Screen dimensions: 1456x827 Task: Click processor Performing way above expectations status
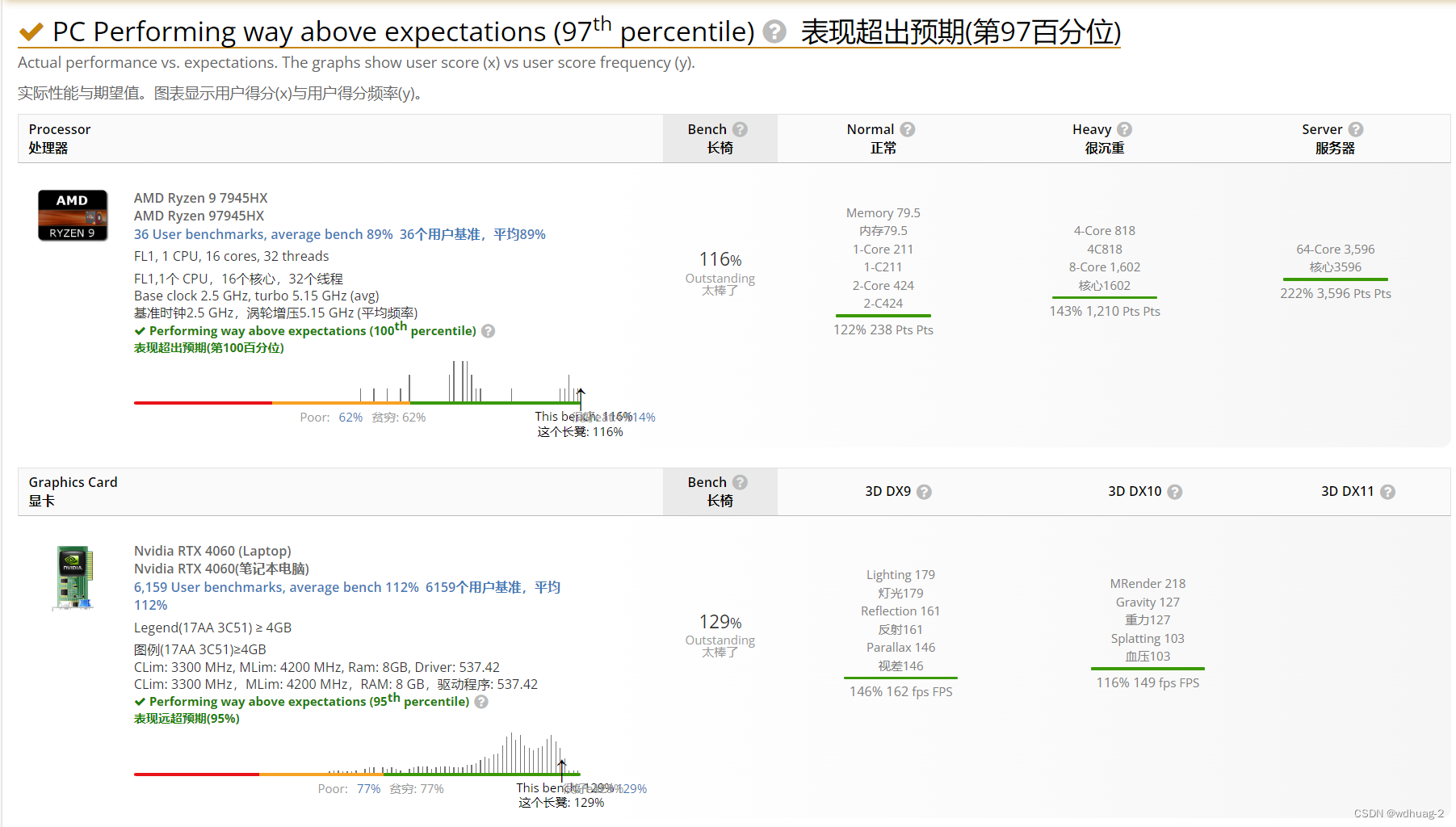[x=305, y=330]
